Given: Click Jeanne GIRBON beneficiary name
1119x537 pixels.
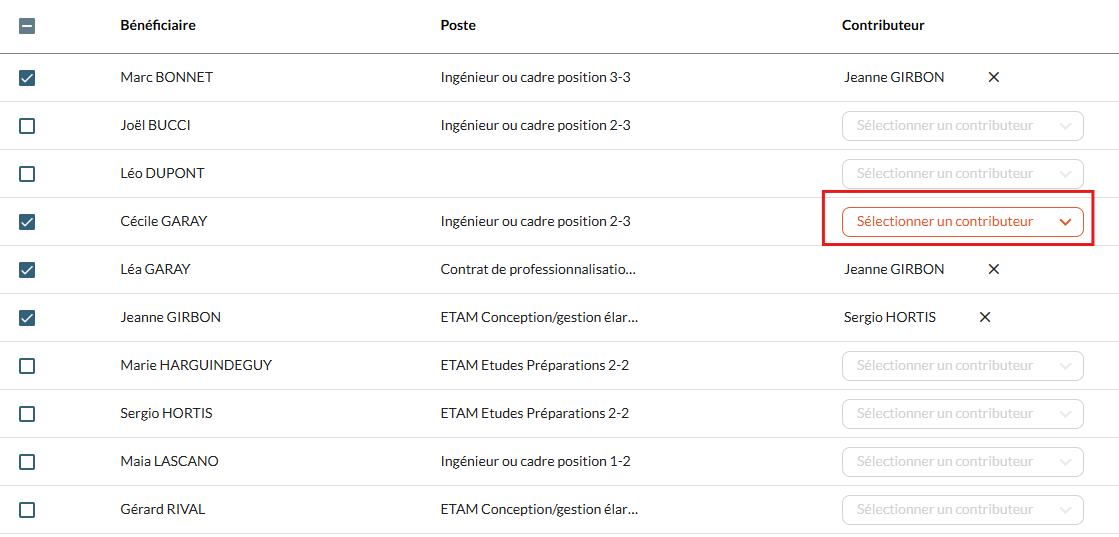Looking at the screenshot, I should 171,317.
